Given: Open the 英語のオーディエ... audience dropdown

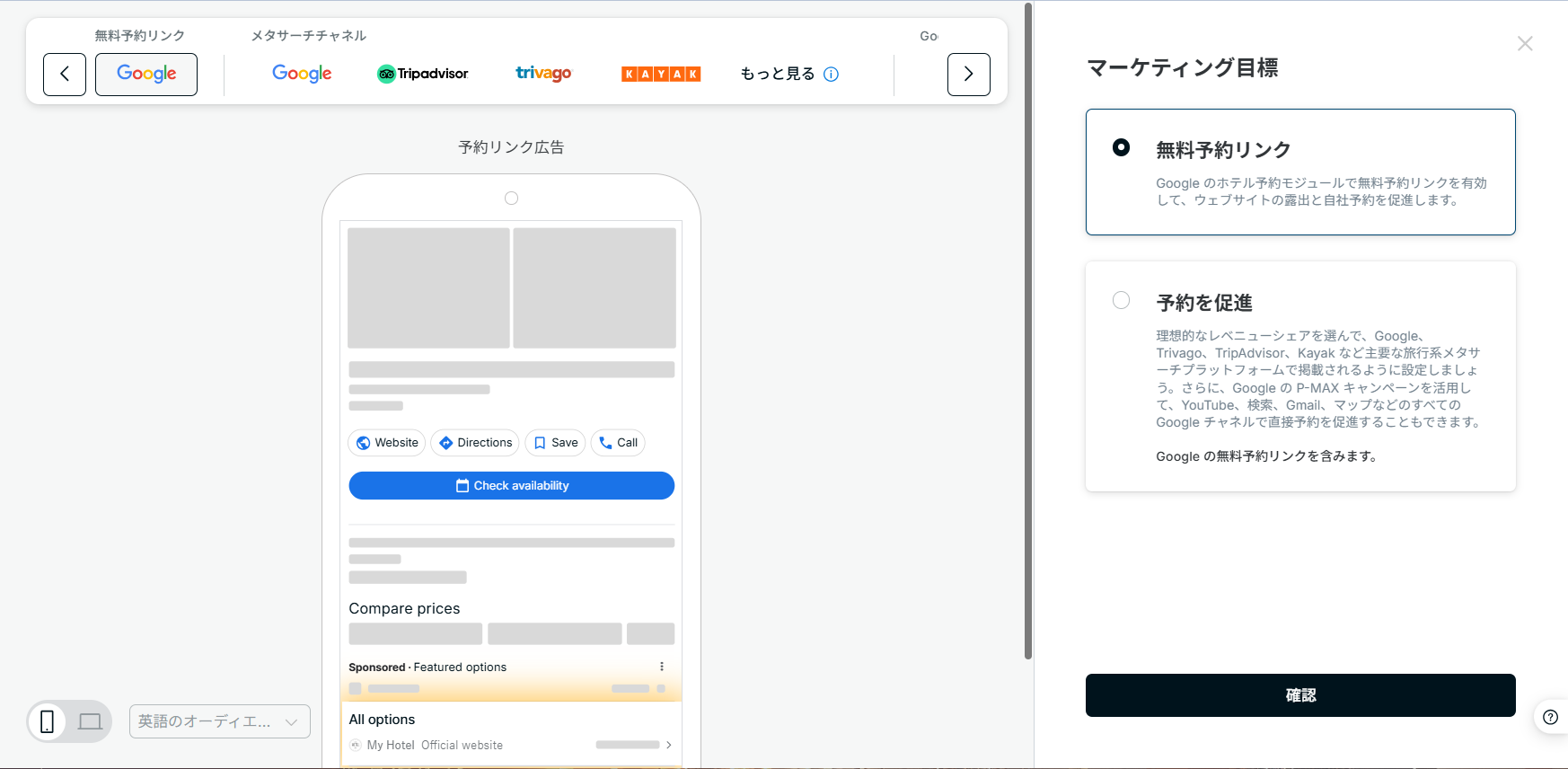Looking at the screenshot, I should click(x=220, y=721).
